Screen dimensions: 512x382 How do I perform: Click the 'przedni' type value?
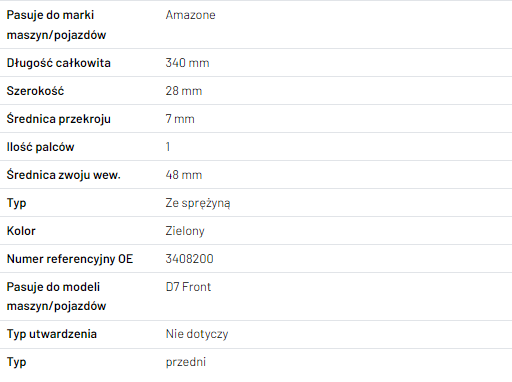[186, 362]
